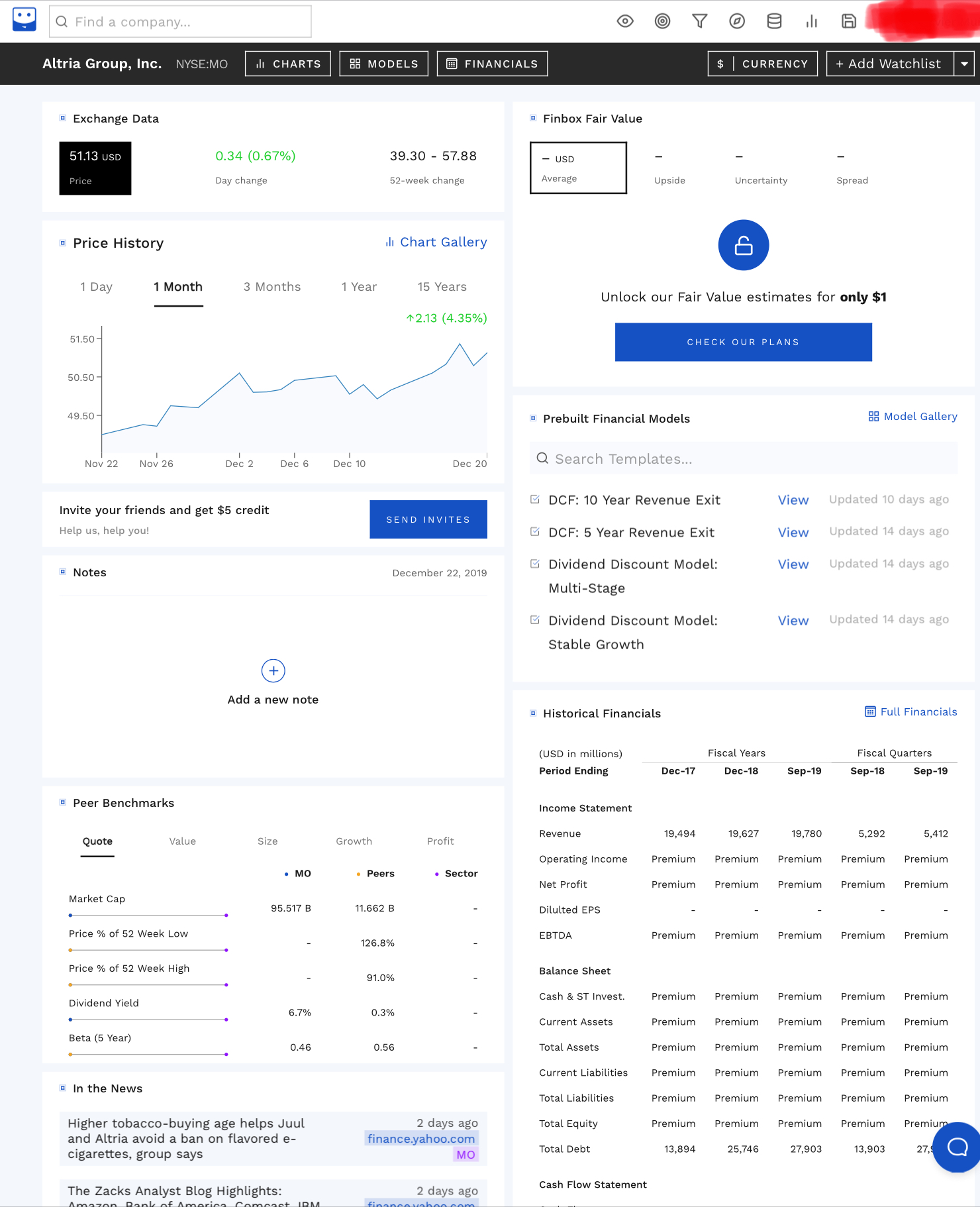Screen dimensions: 980x1207
Task: Click the Add Watchlist button
Action: 890,64
